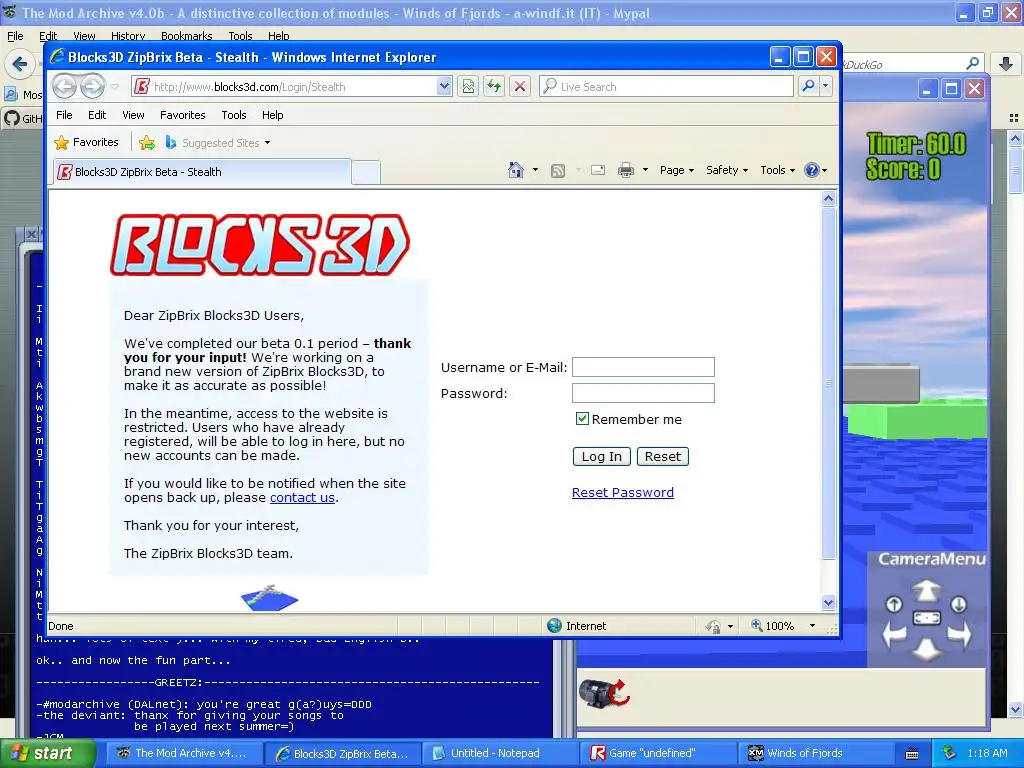Open the Page command dropdown

[x=677, y=170]
